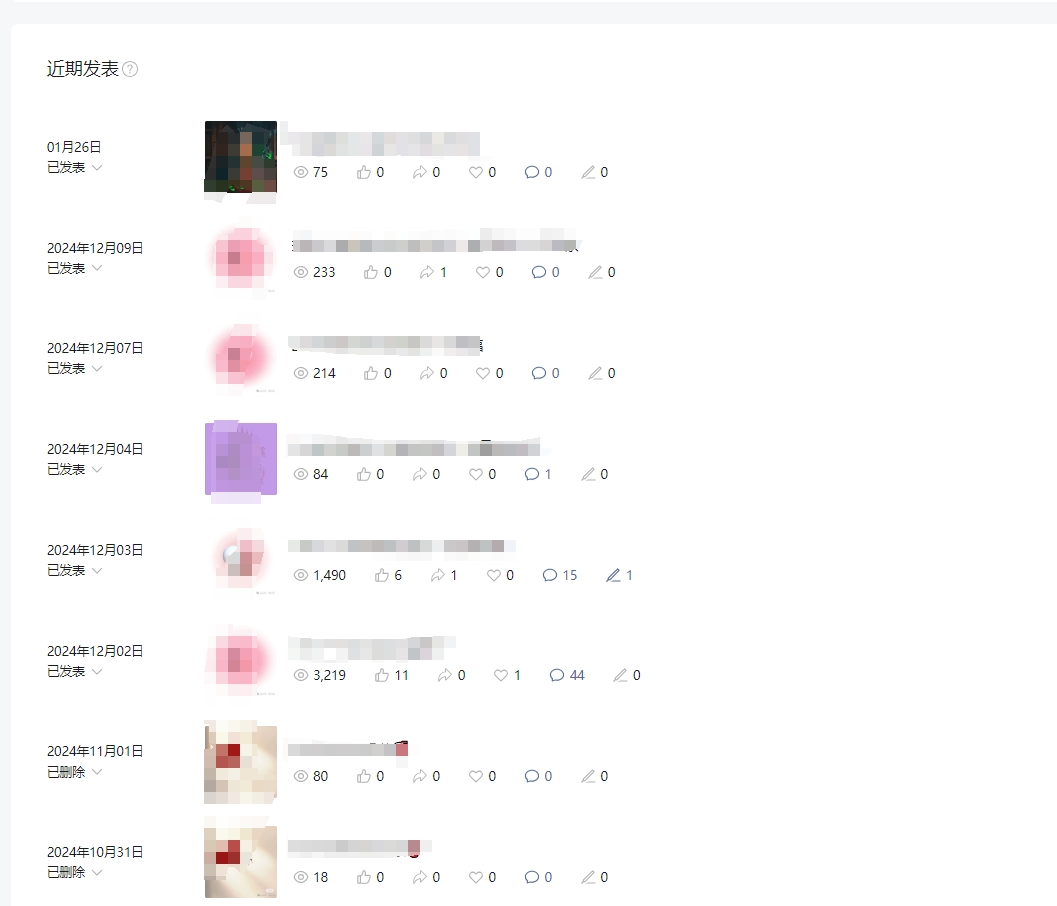Click the comment icon showing 1 on 12月04日
The image size is (1057, 906).
[x=532, y=475]
